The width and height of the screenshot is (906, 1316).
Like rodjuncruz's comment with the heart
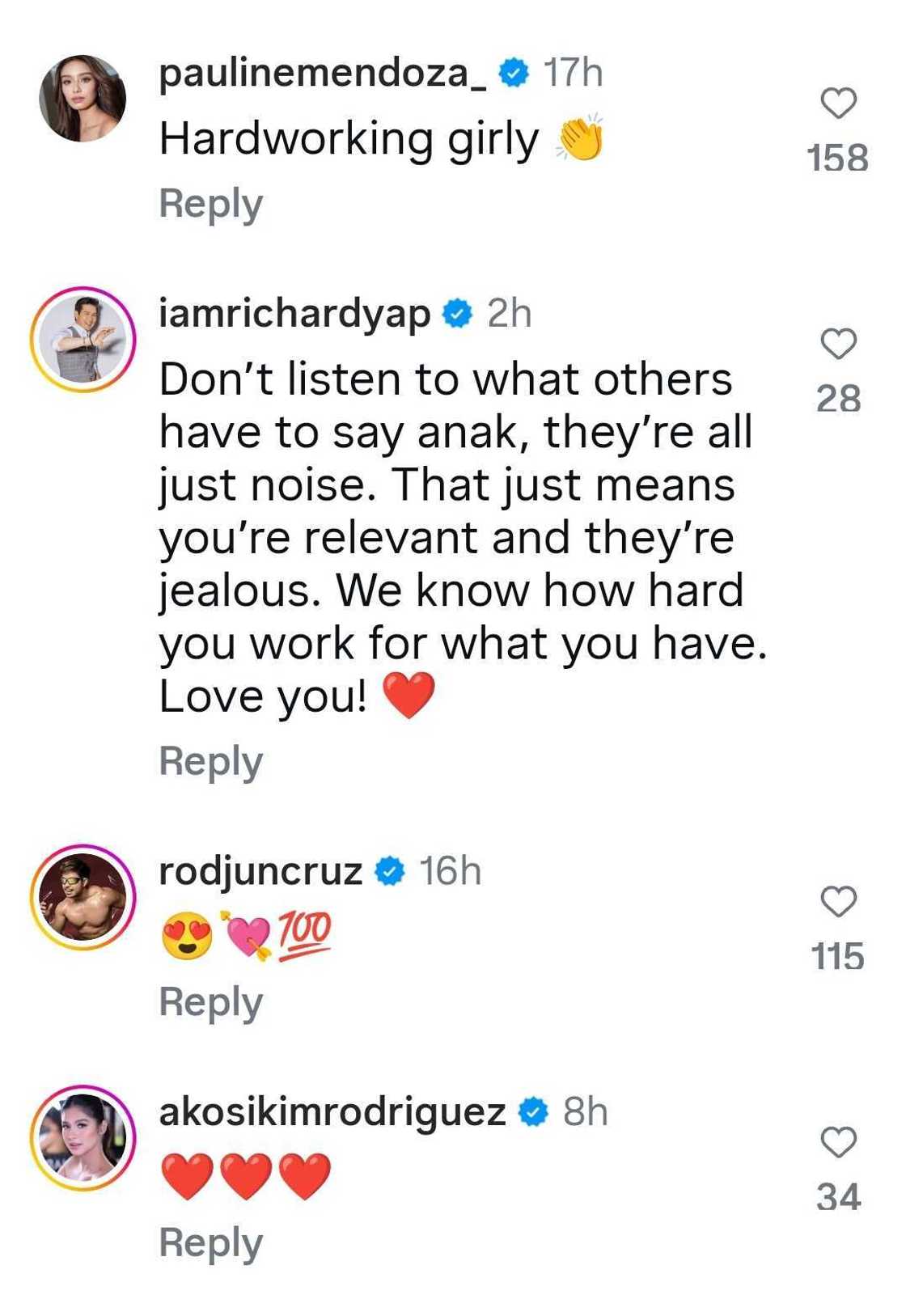(838, 901)
